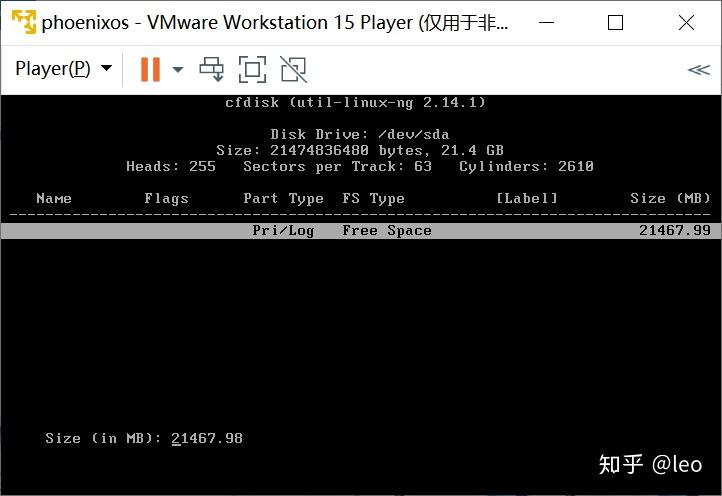Click the Name column header
This screenshot has height=496, width=722.
coord(54,198)
